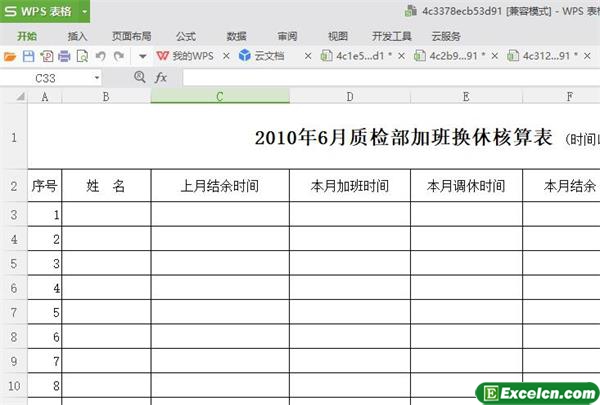Click the title cell 2010年6月质检部加班换休核算表
Image resolution: width=600 pixels, height=405 pixels.
tap(404, 137)
